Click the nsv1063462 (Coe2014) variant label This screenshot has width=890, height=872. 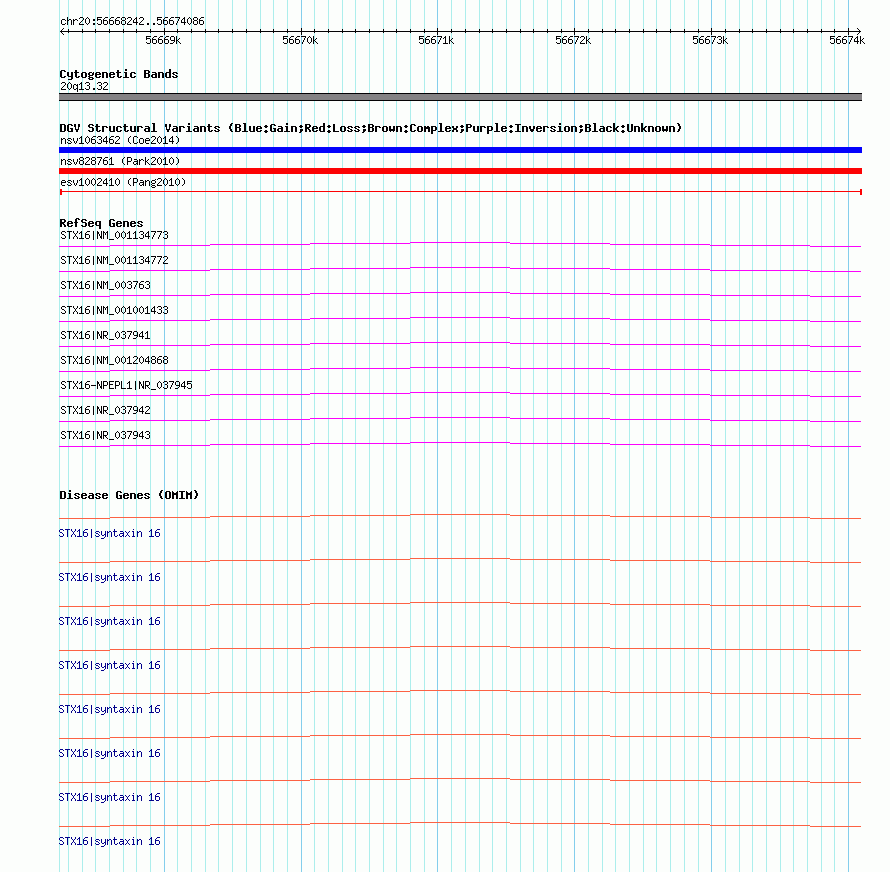[120, 140]
